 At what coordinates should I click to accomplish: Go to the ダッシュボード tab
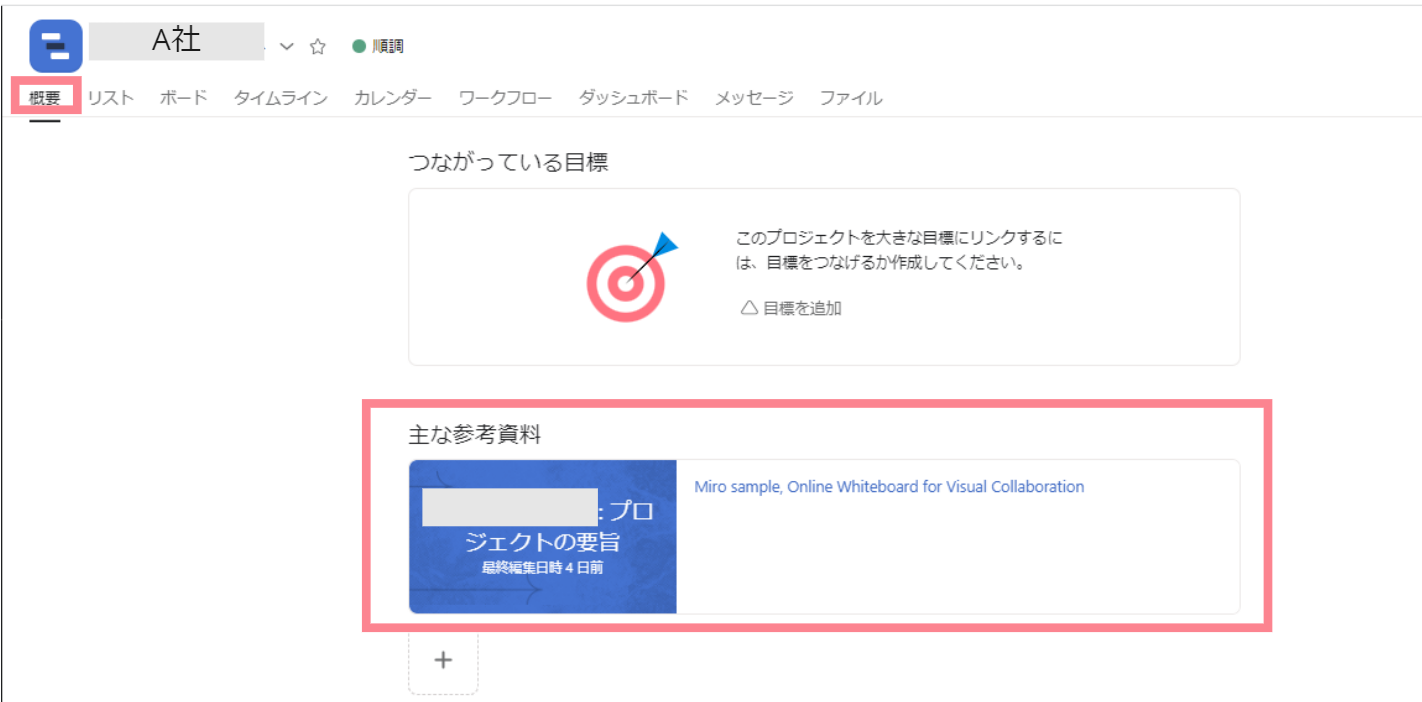[x=634, y=98]
